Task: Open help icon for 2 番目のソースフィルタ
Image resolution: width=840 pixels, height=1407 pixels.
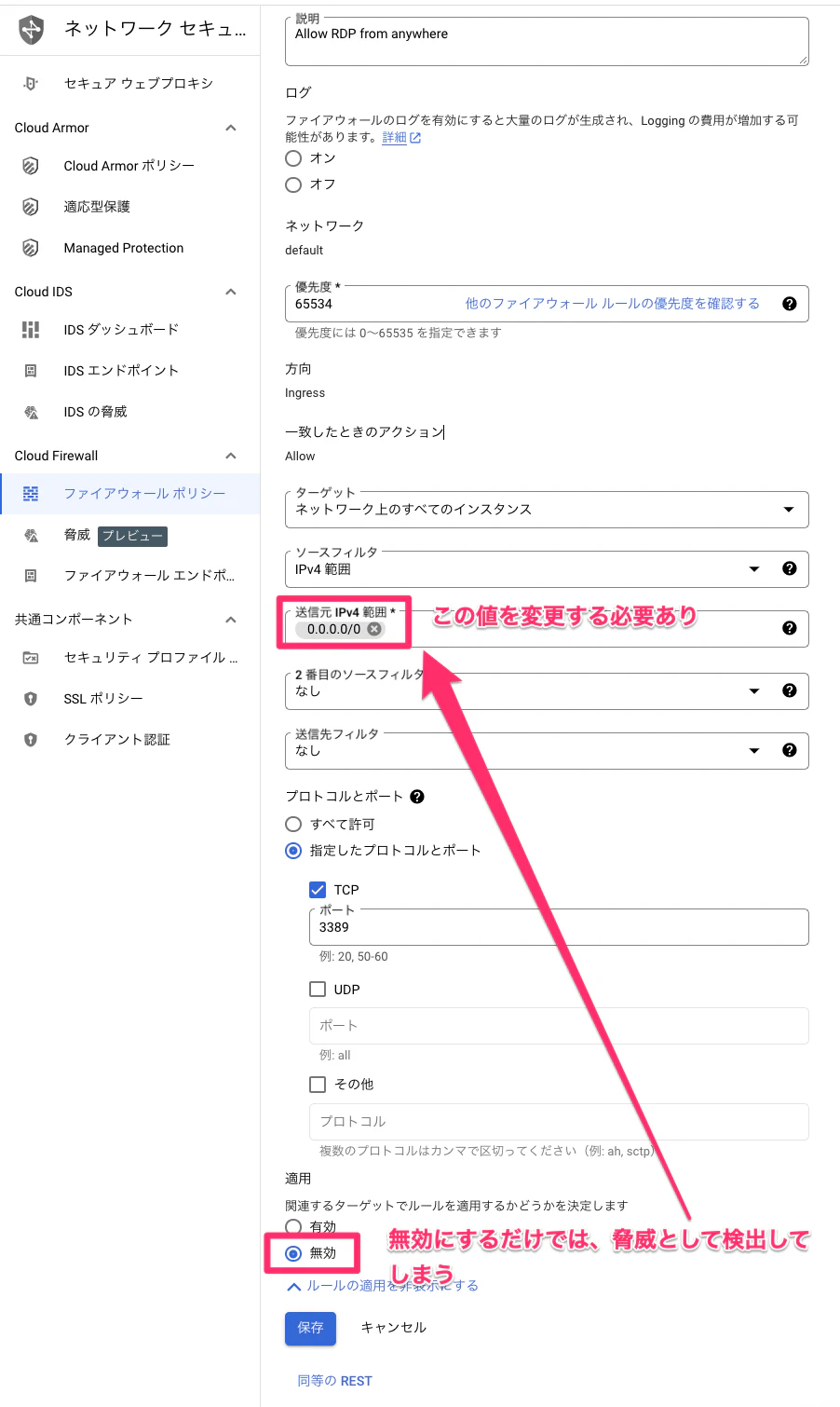Action: click(x=790, y=690)
